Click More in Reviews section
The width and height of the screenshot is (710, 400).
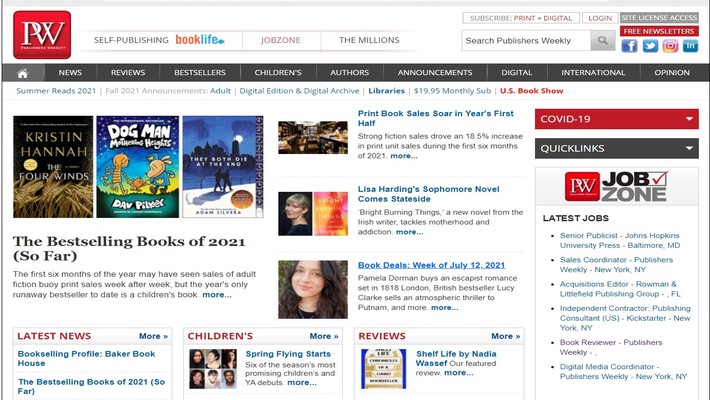point(505,336)
